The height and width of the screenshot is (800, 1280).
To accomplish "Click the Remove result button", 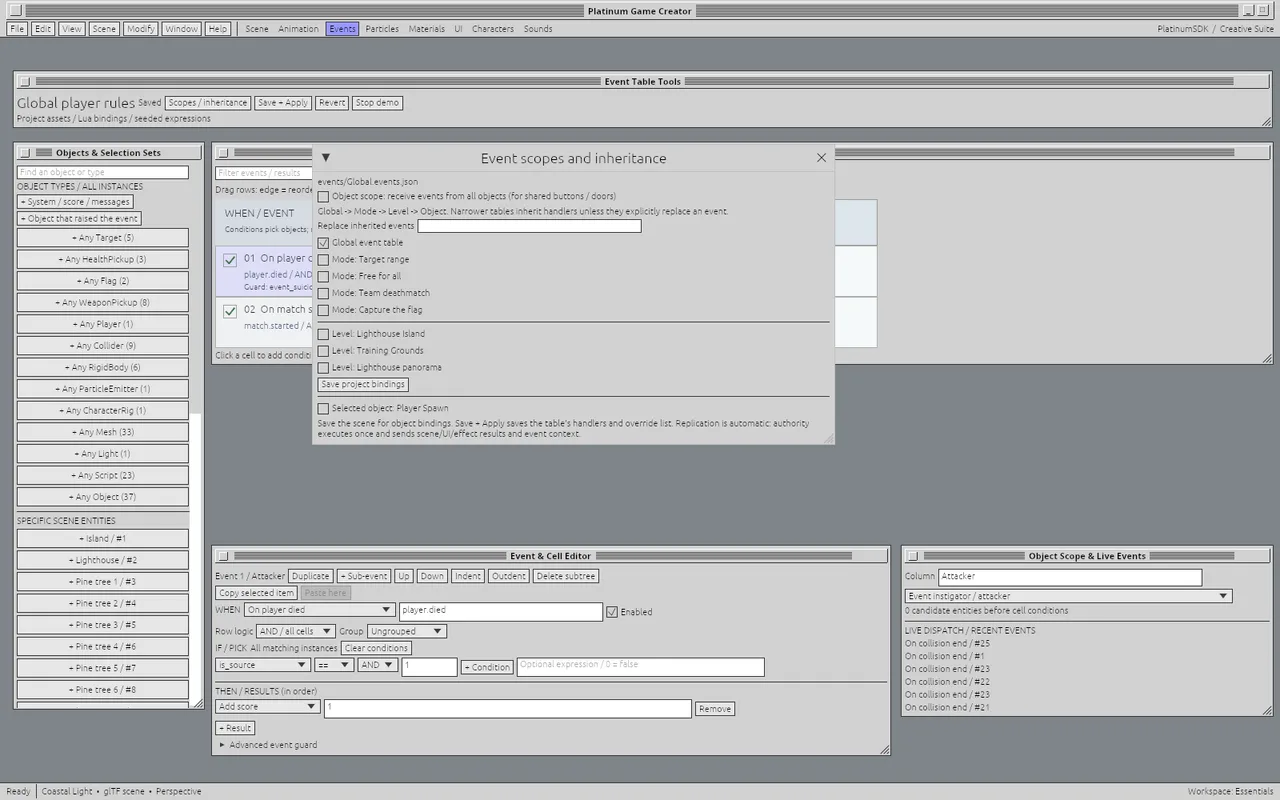I will pyautogui.click(x=715, y=709).
